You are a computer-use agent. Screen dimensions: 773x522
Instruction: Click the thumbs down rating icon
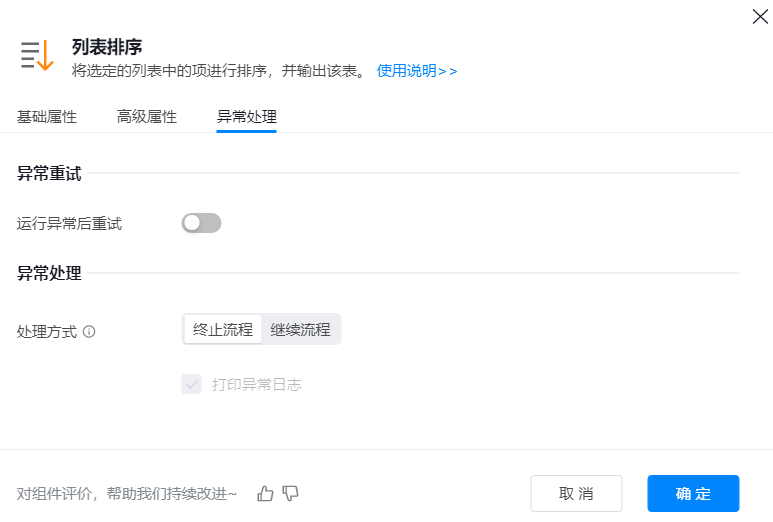click(290, 493)
